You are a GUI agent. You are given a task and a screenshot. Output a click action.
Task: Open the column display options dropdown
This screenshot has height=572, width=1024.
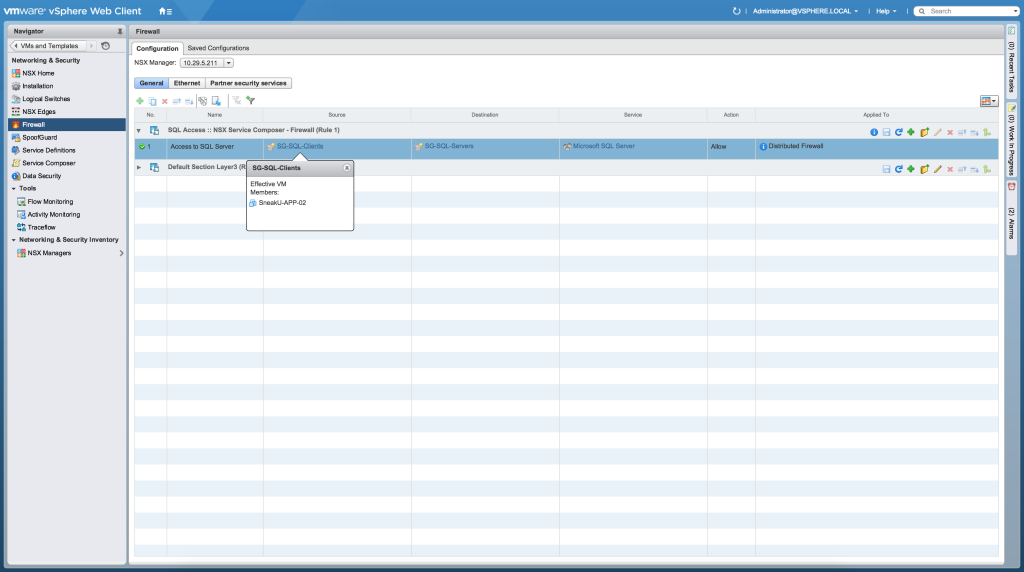pos(989,101)
